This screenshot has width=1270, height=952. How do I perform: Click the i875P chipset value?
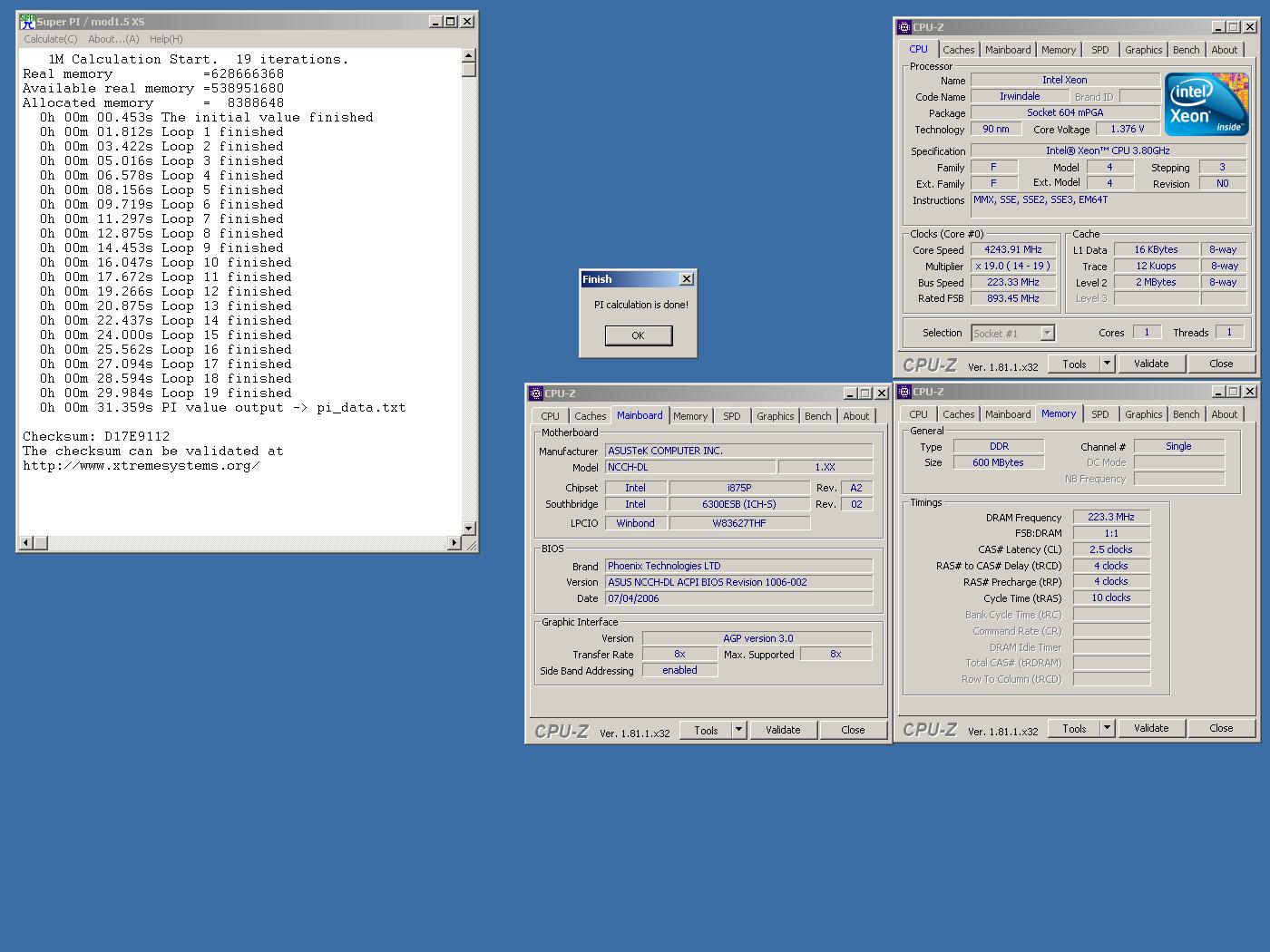tap(739, 488)
